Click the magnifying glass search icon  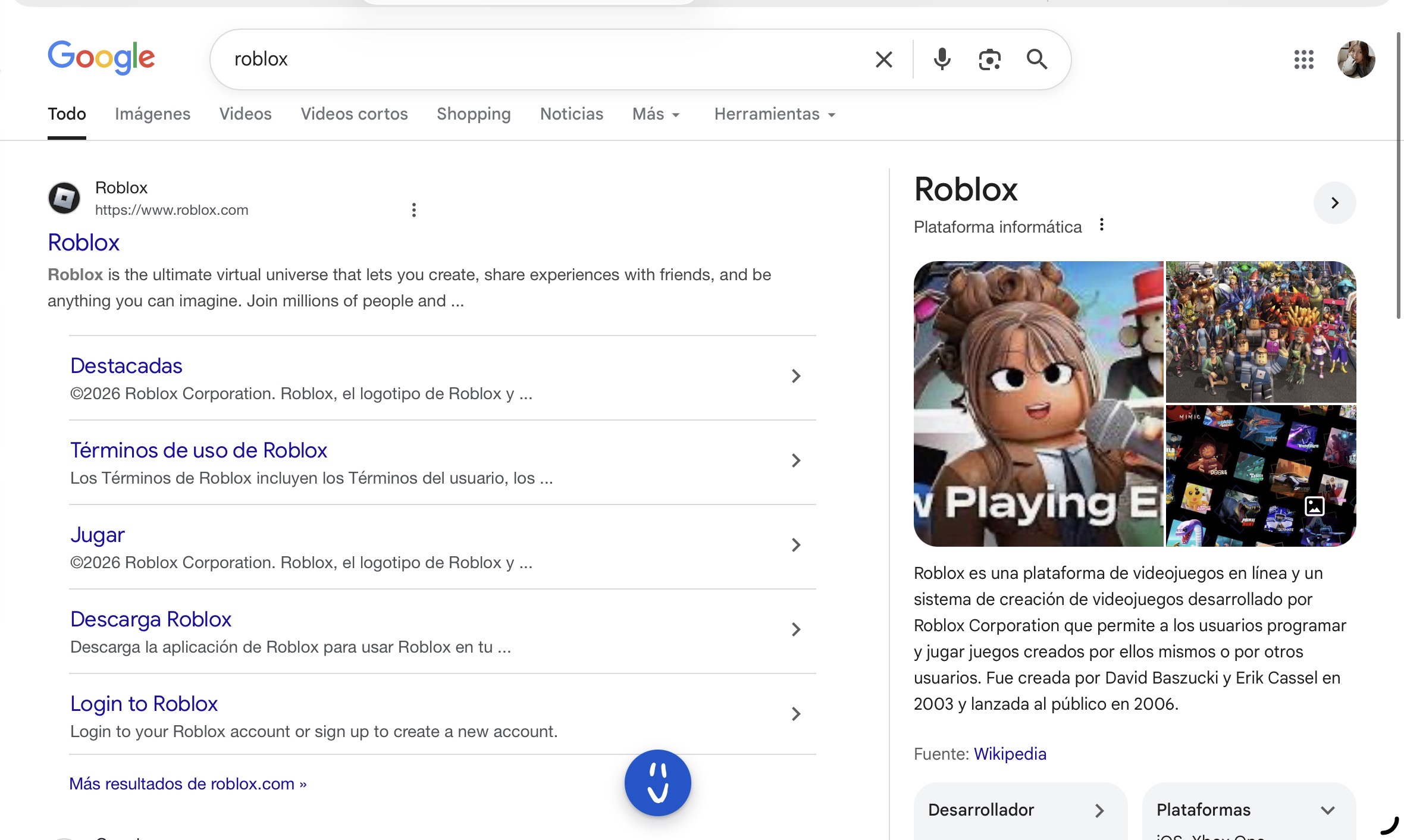click(1036, 59)
